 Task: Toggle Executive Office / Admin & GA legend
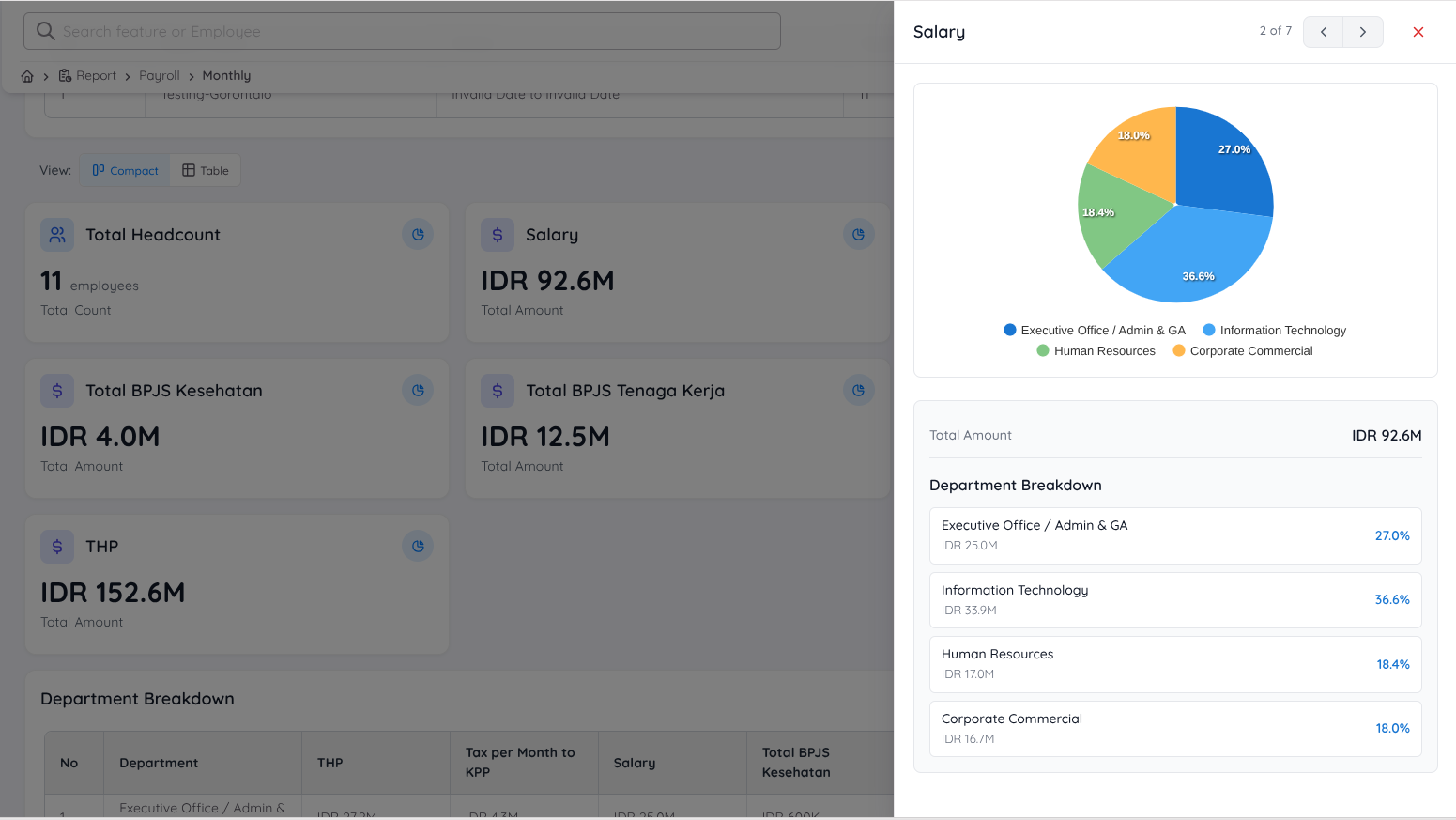pos(1095,331)
